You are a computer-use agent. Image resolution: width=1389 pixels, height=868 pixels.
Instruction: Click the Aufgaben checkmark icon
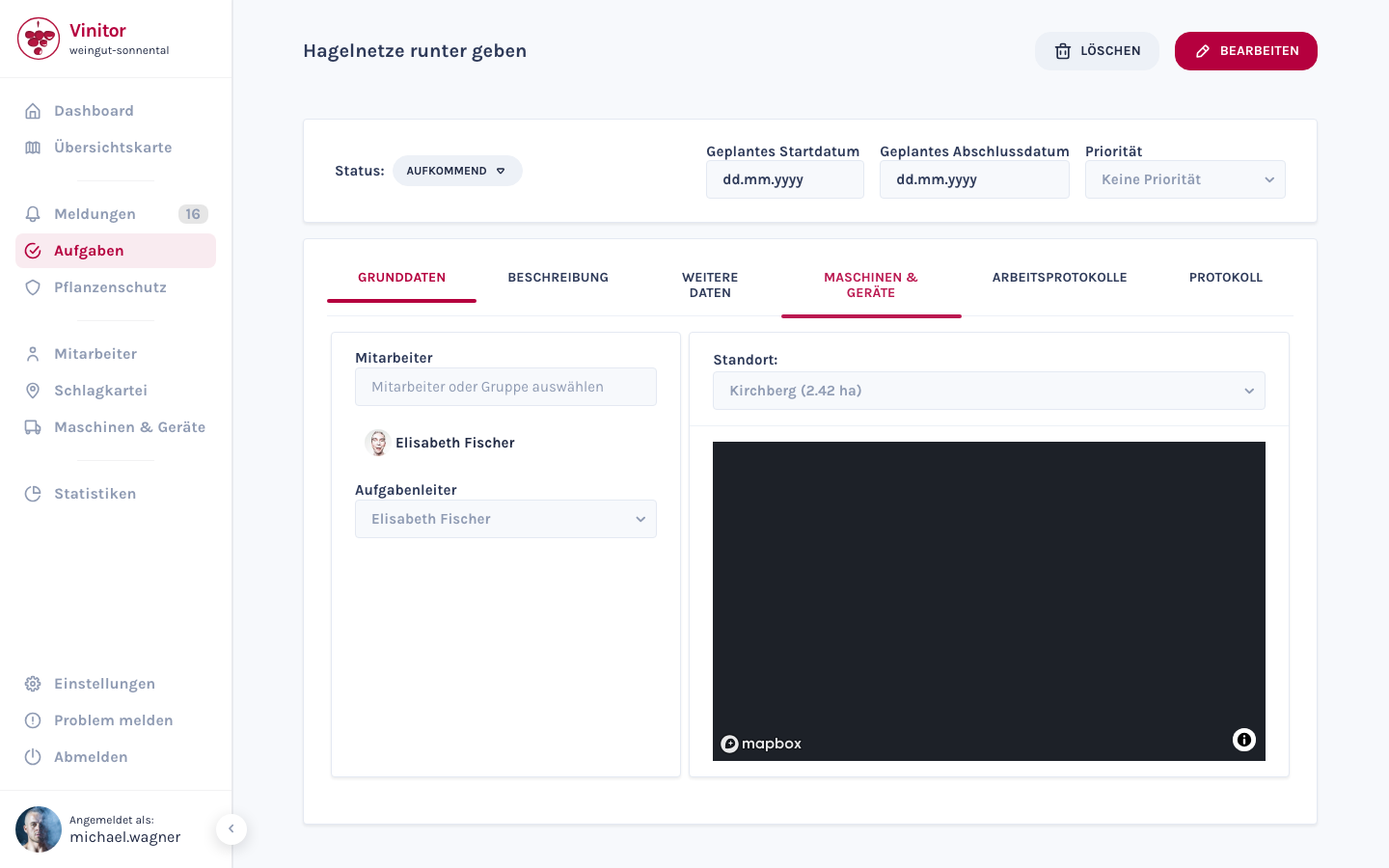33,251
